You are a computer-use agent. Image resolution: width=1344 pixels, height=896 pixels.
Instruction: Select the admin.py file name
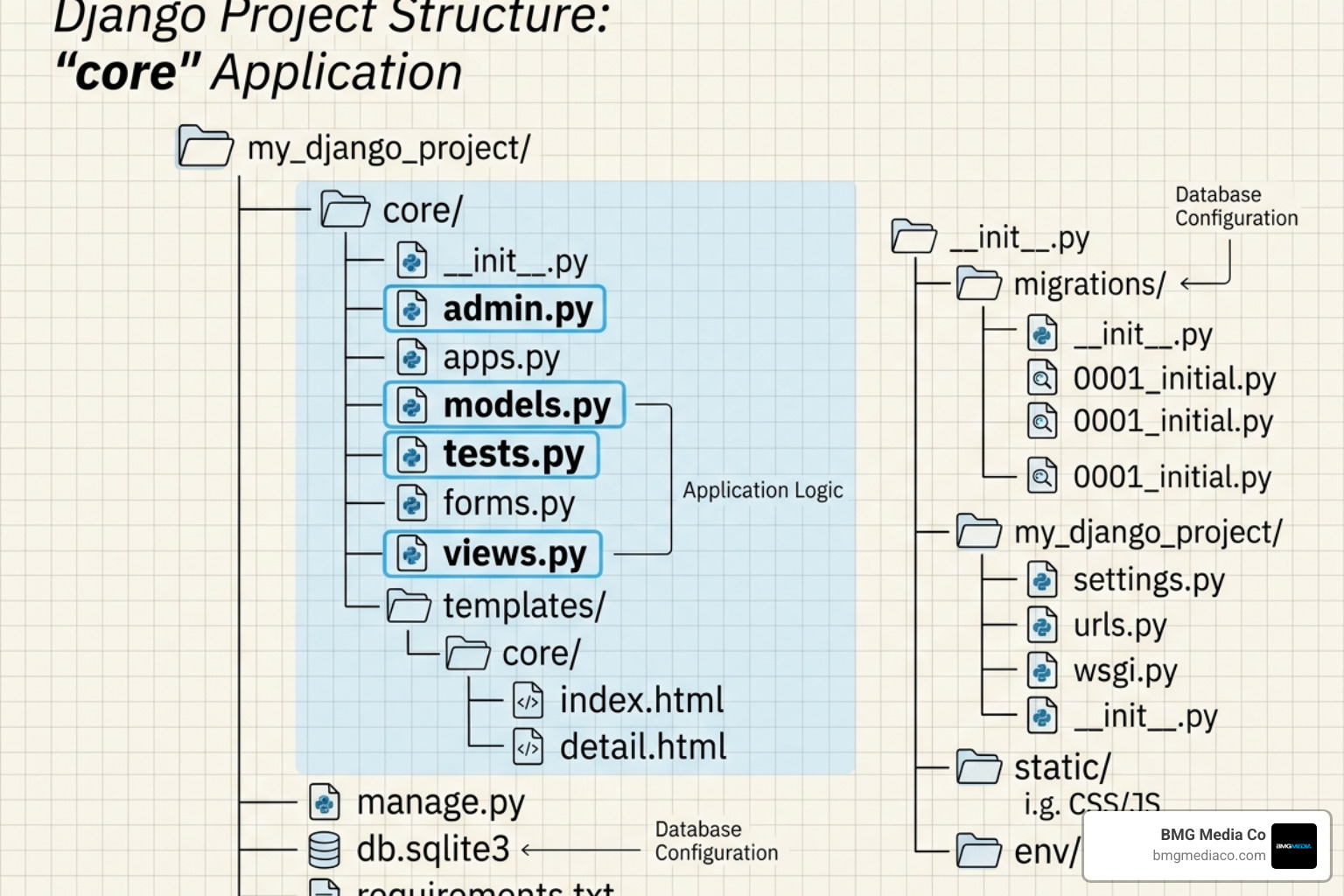(x=518, y=309)
